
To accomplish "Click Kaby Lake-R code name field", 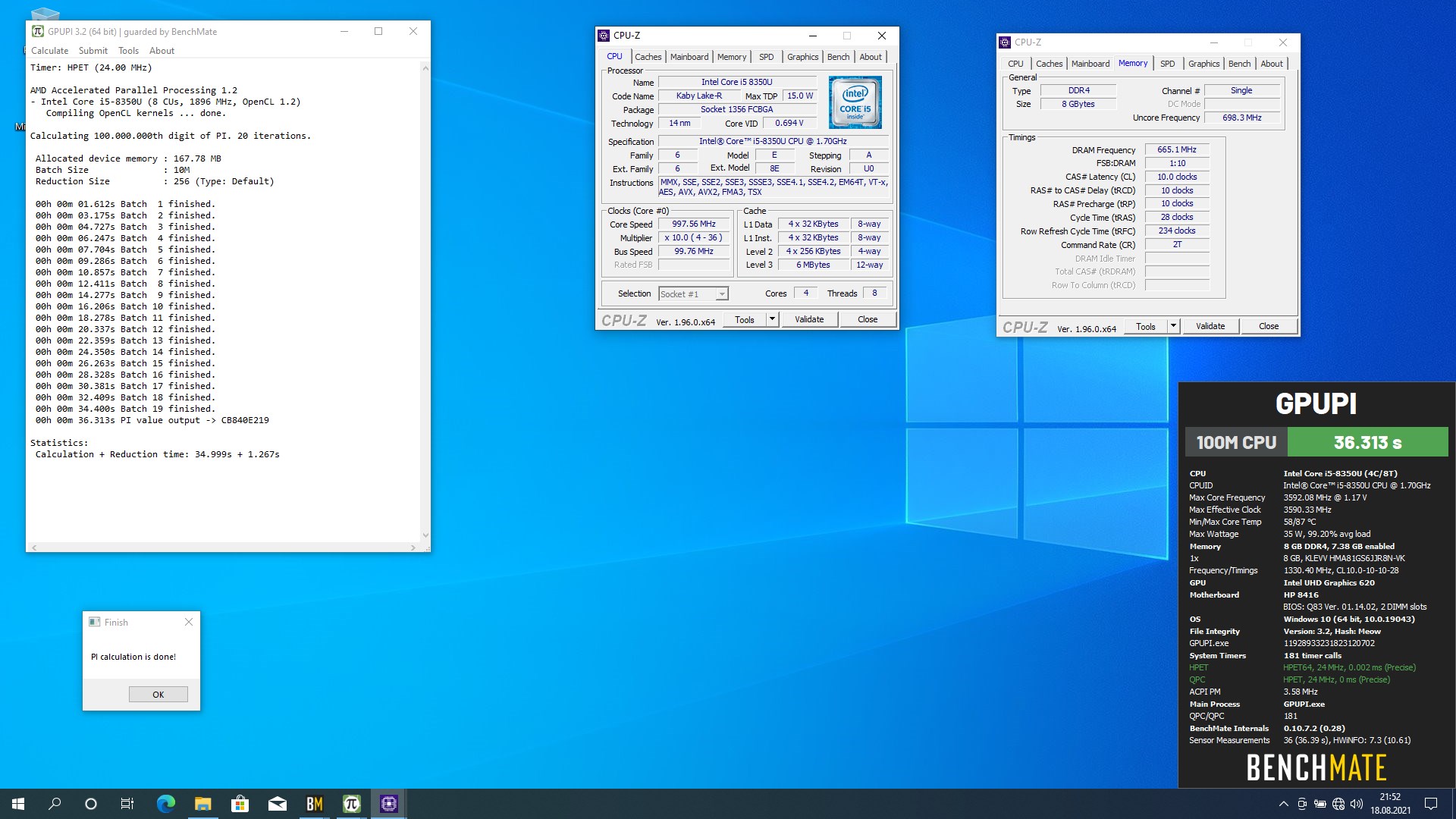I will (x=698, y=96).
